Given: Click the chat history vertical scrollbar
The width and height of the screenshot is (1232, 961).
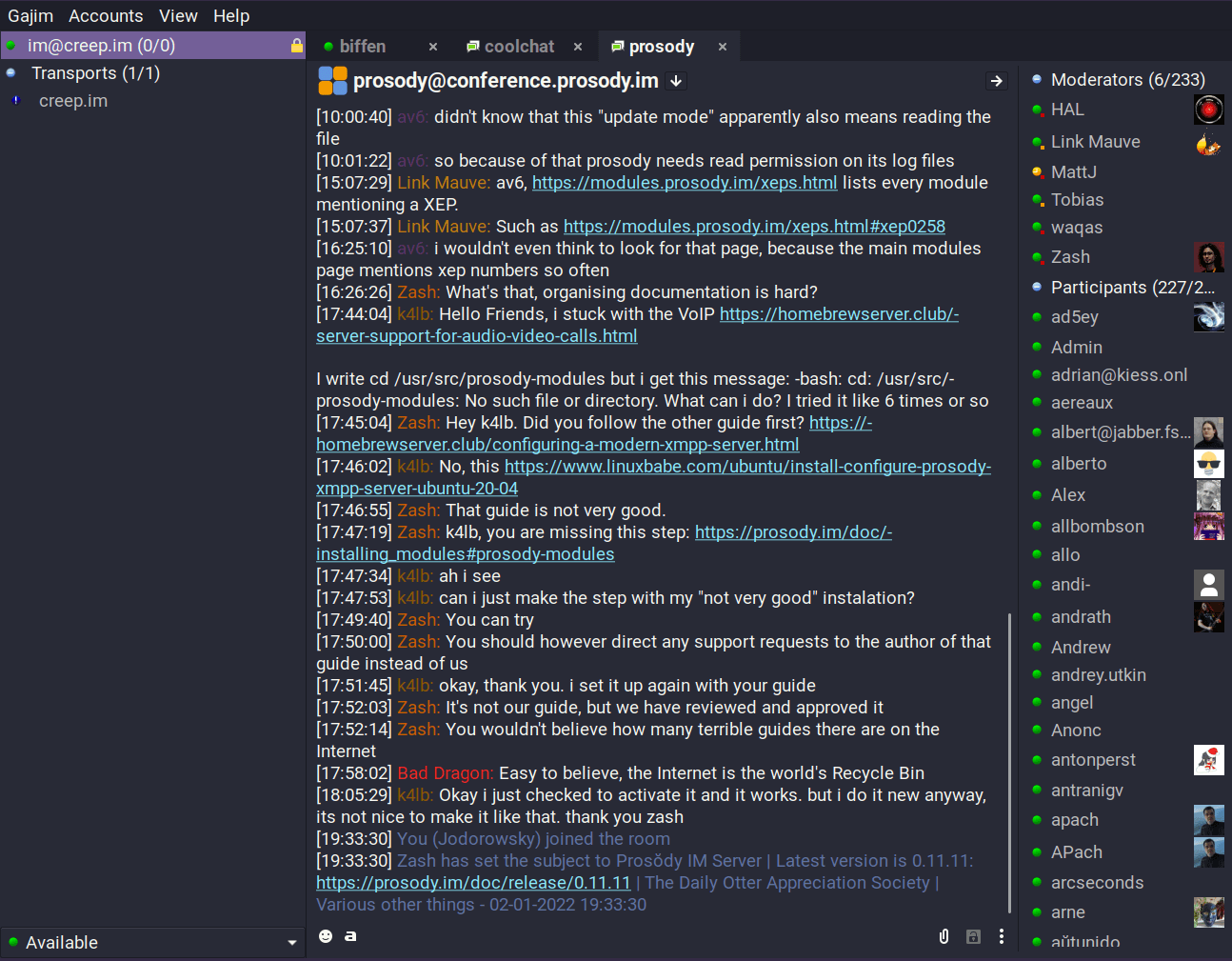Looking at the screenshot, I should coord(1009,762).
